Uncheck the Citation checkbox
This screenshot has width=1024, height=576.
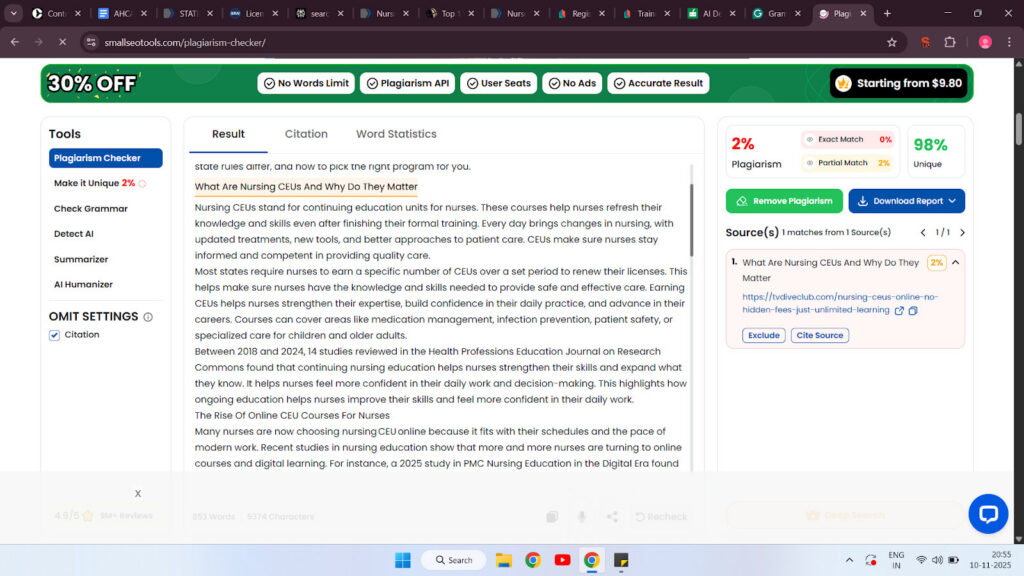(55, 335)
